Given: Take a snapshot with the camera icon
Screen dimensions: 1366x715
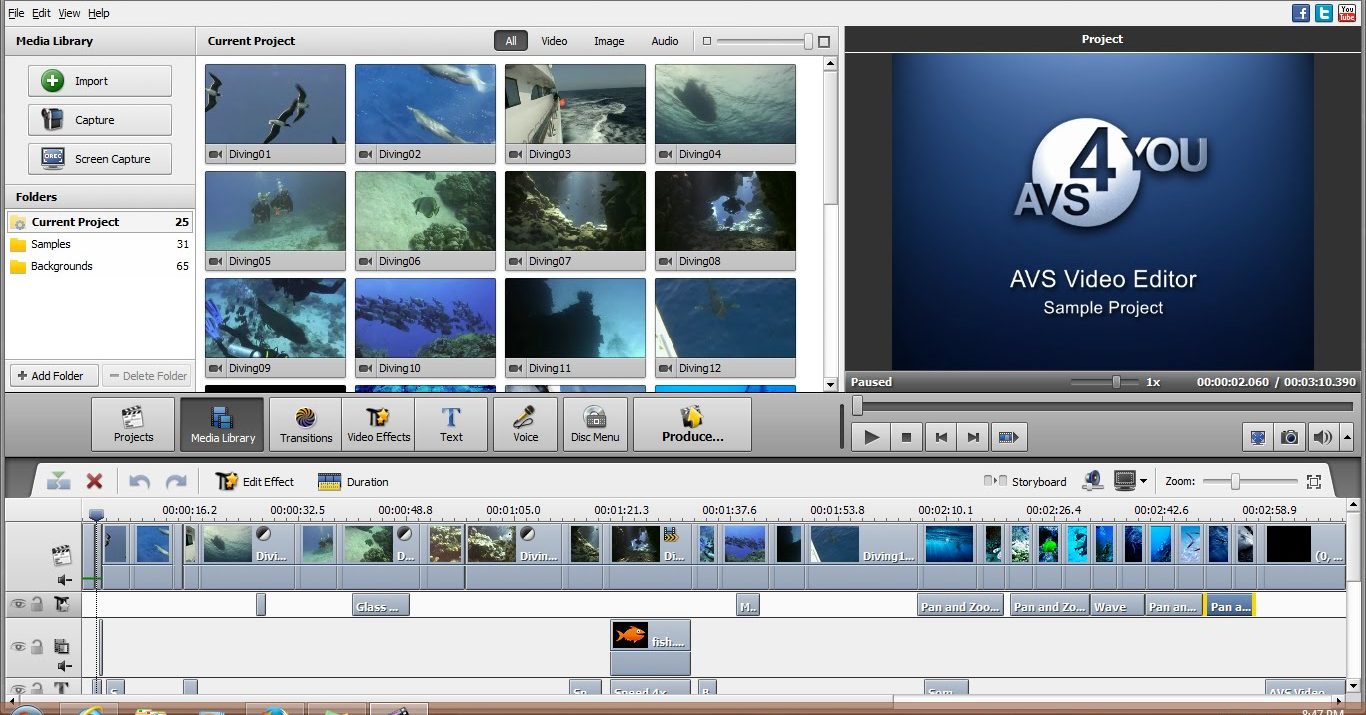Looking at the screenshot, I should coord(1290,437).
